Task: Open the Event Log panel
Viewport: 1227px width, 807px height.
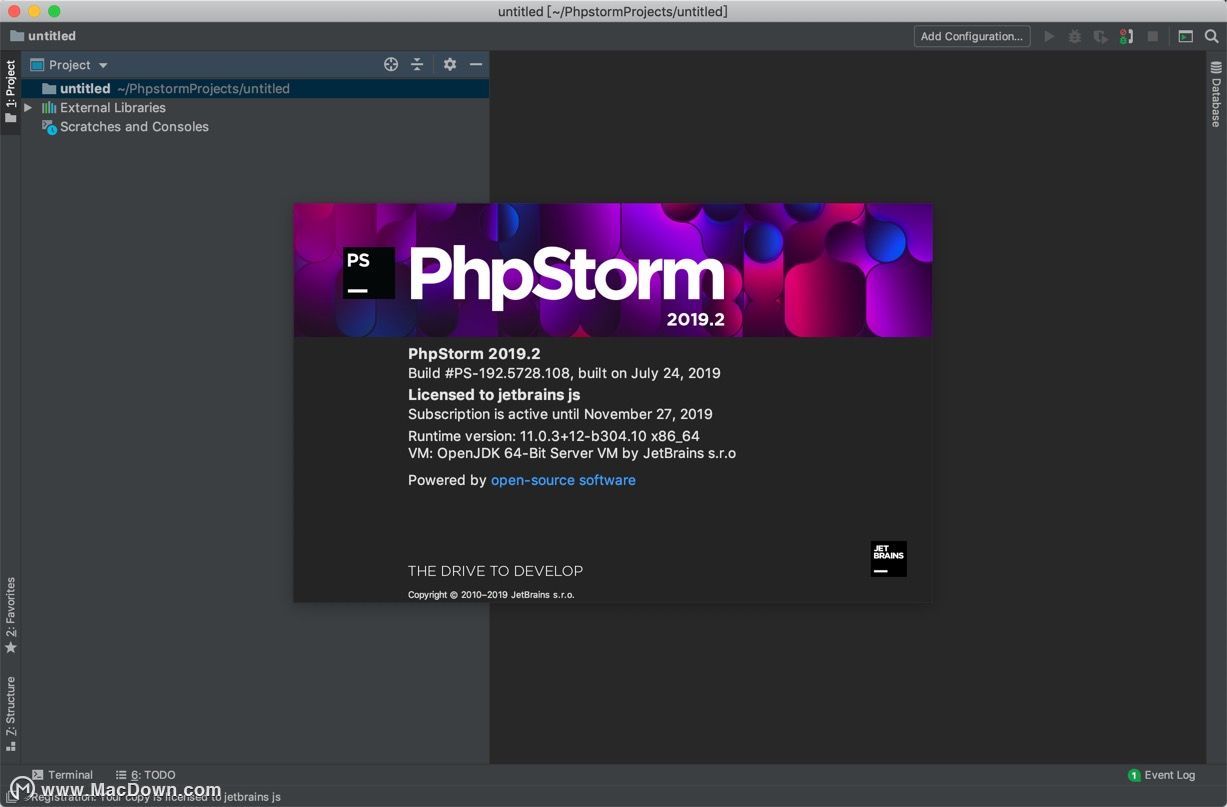Action: coord(1161,775)
